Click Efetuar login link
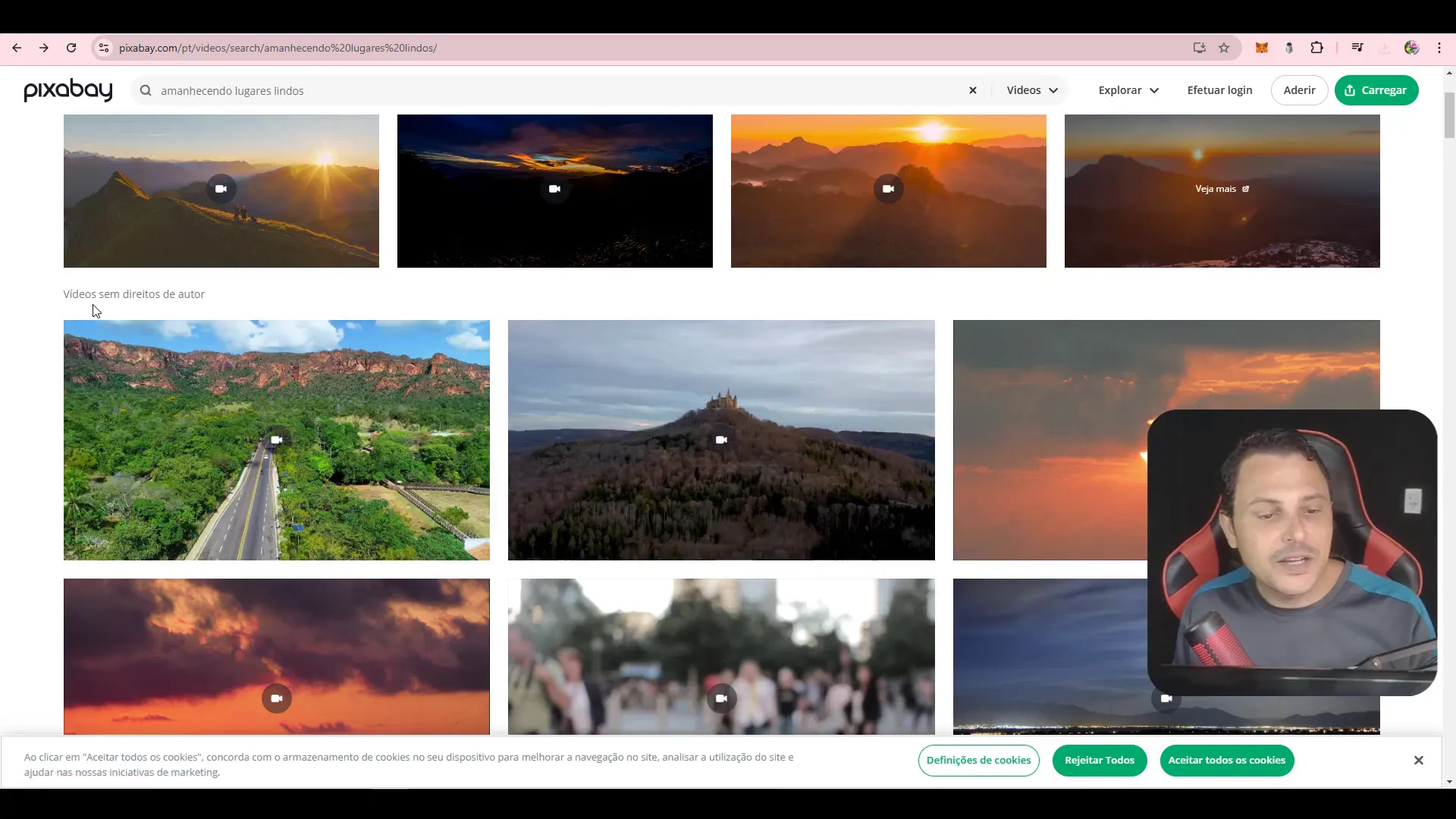The image size is (1456, 819). pos(1219,90)
